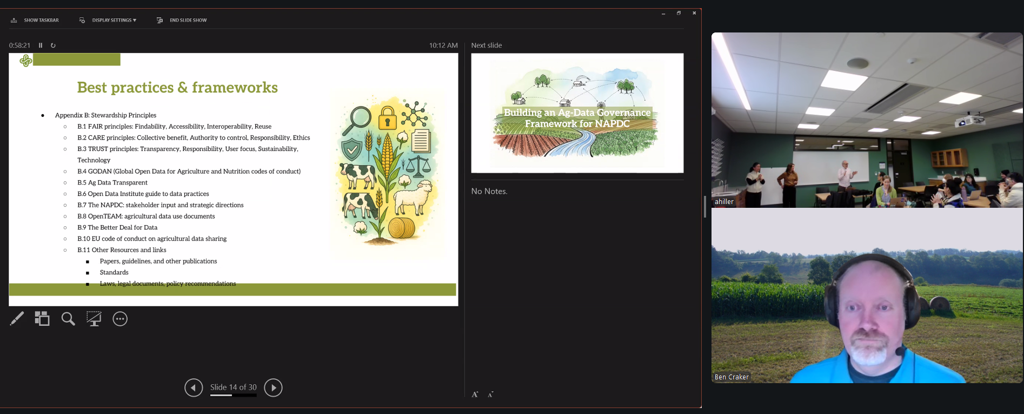Select the ahiller video feed
1024x414 pixels.
click(x=866, y=120)
